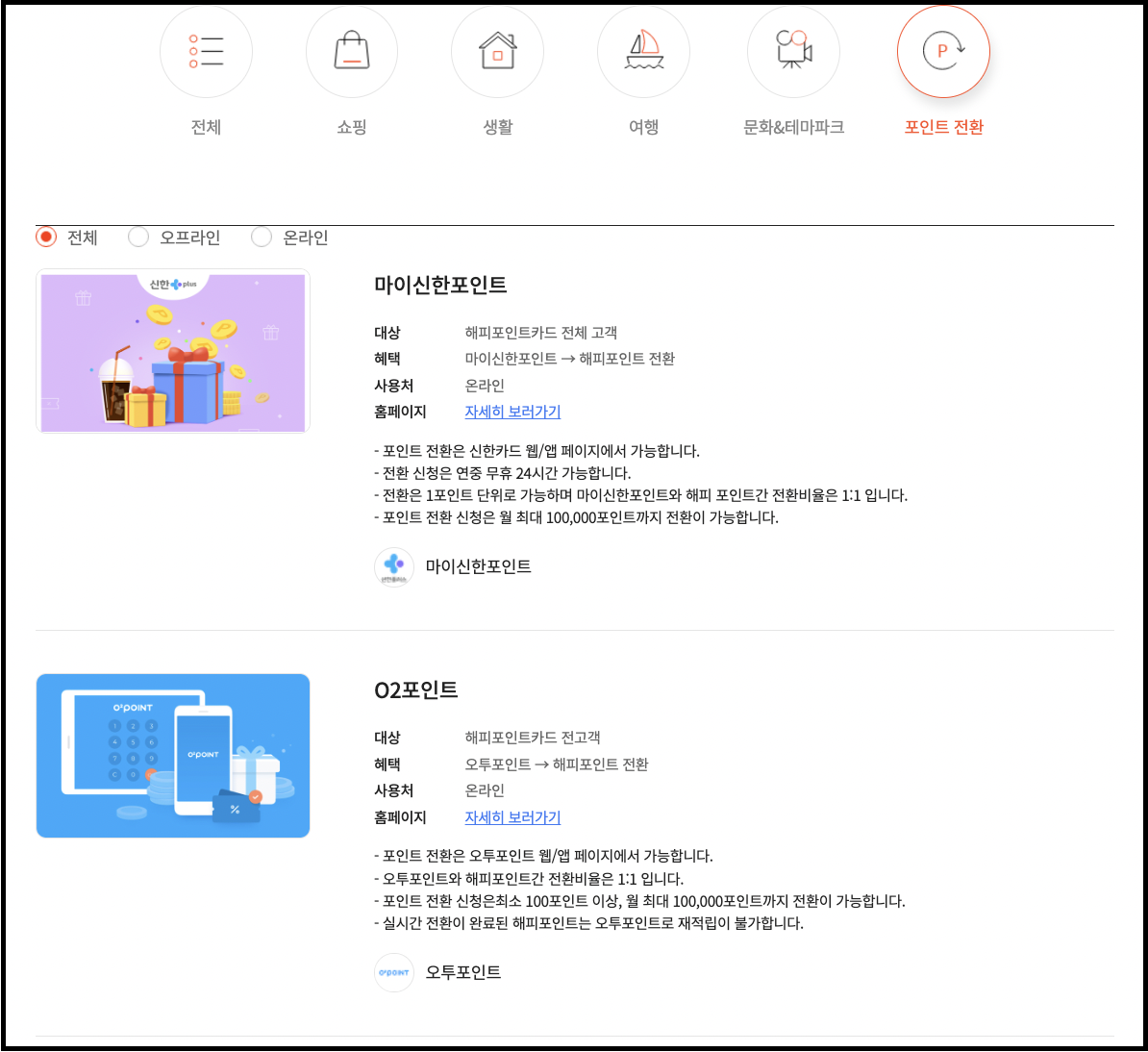Click the 마이신한포인트 heading title
This screenshot has height=1052, width=1148.
click(440, 285)
